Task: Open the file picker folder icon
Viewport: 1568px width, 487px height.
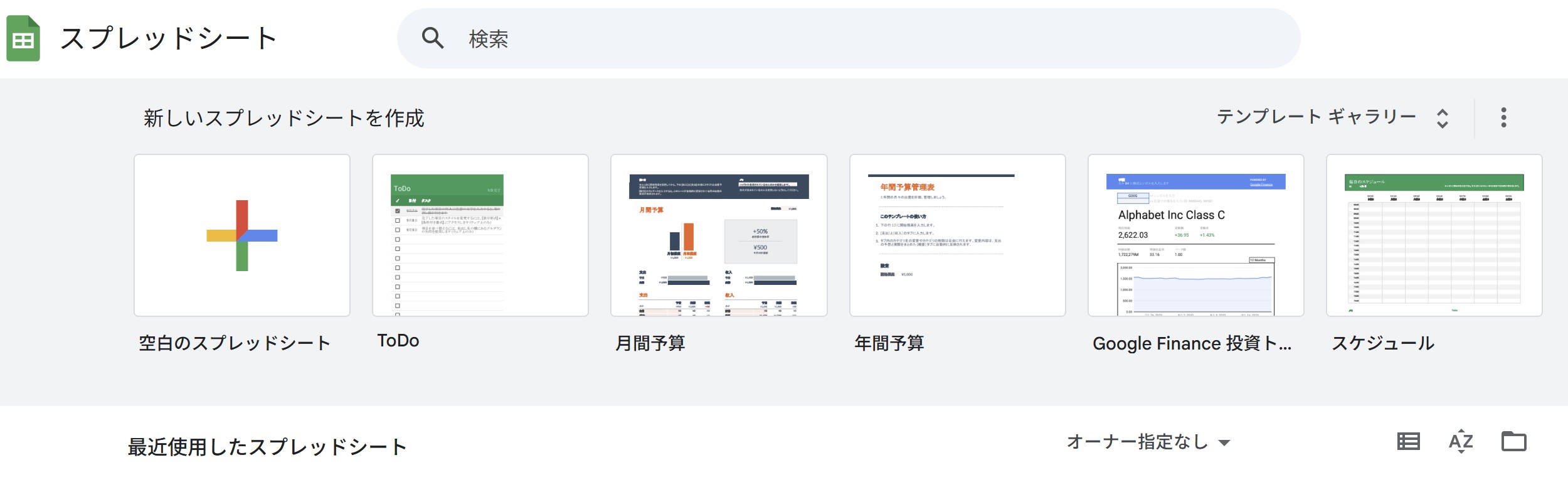Action: [x=1513, y=442]
